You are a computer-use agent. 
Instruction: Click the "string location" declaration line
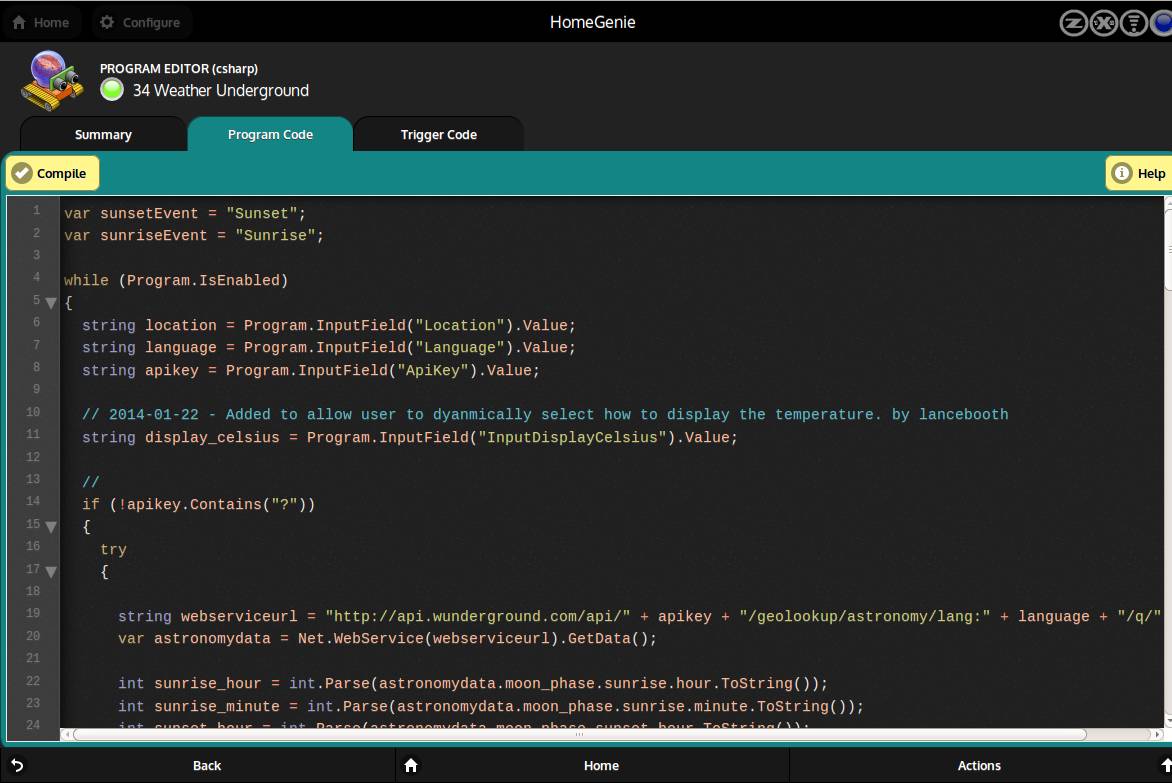click(x=329, y=326)
